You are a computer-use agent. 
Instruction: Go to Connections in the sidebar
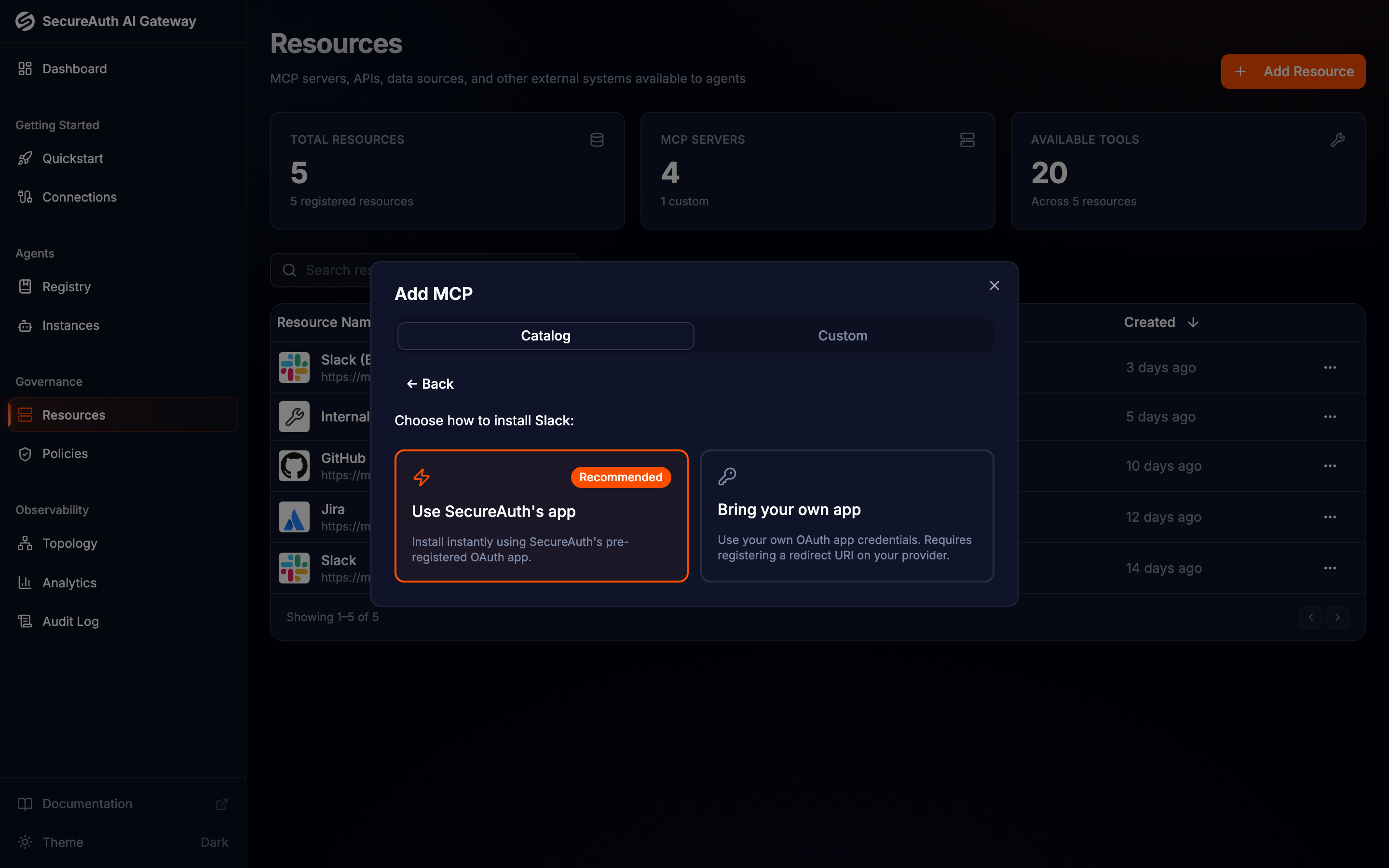click(123, 197)
